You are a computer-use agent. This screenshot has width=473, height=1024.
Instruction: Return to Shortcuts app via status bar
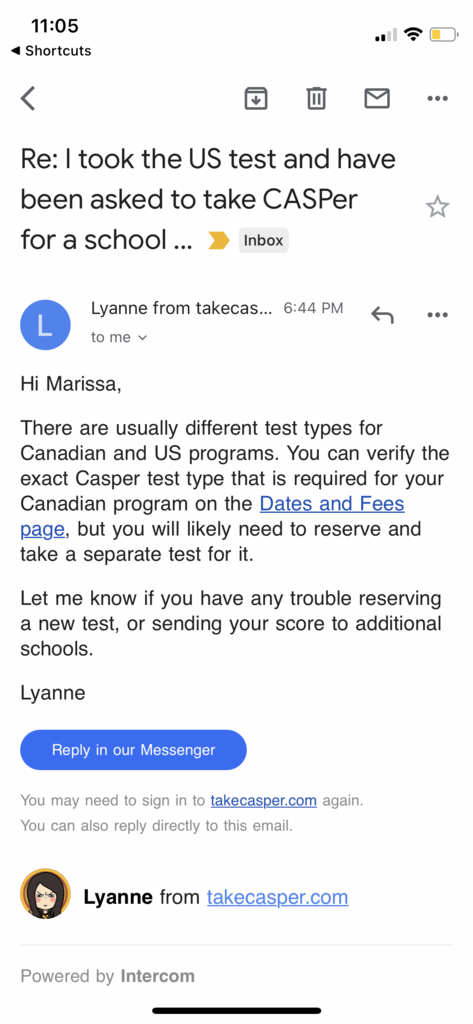click(x=51, y=51)
